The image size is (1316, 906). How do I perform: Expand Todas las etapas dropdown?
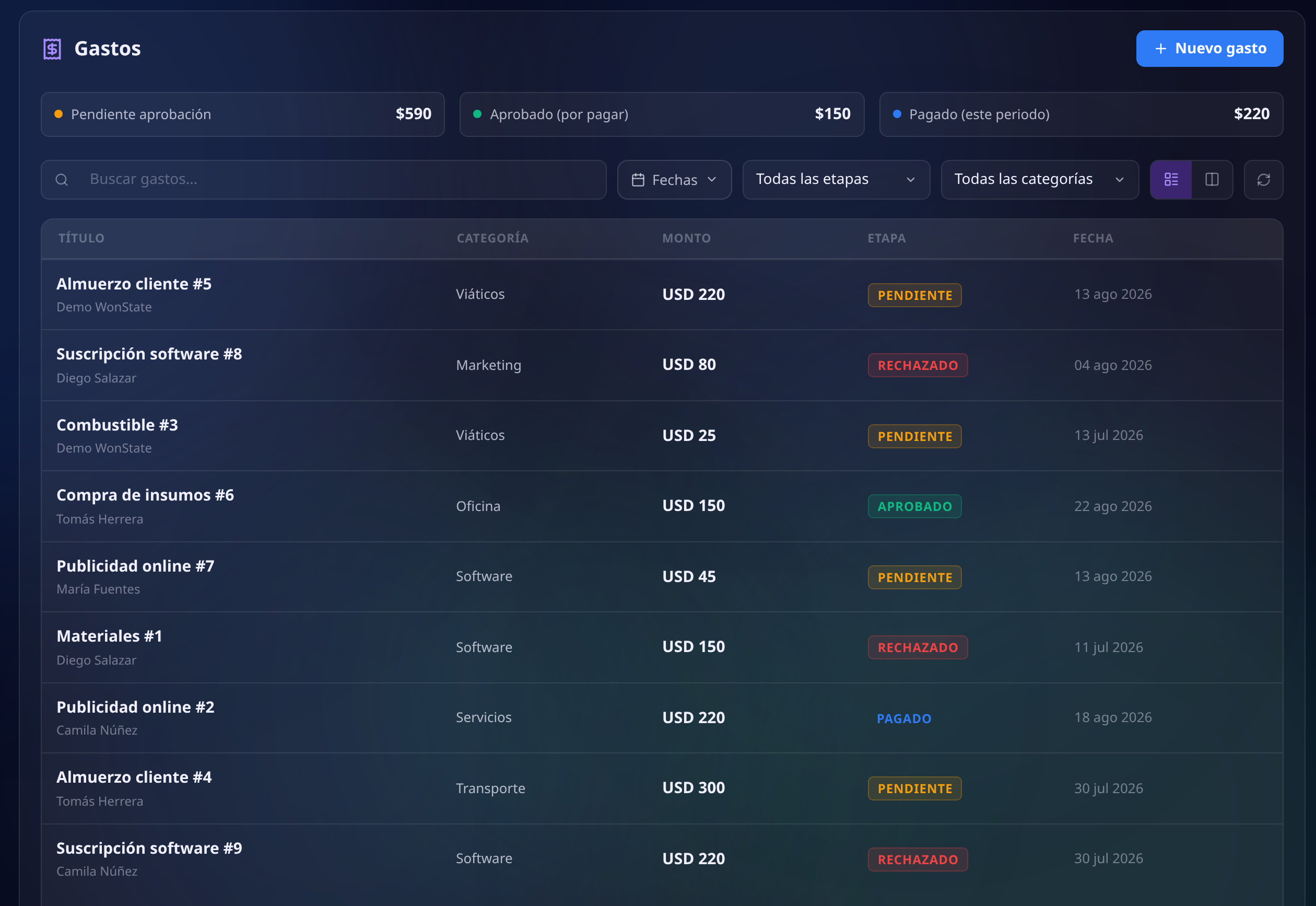pos(836,180)
